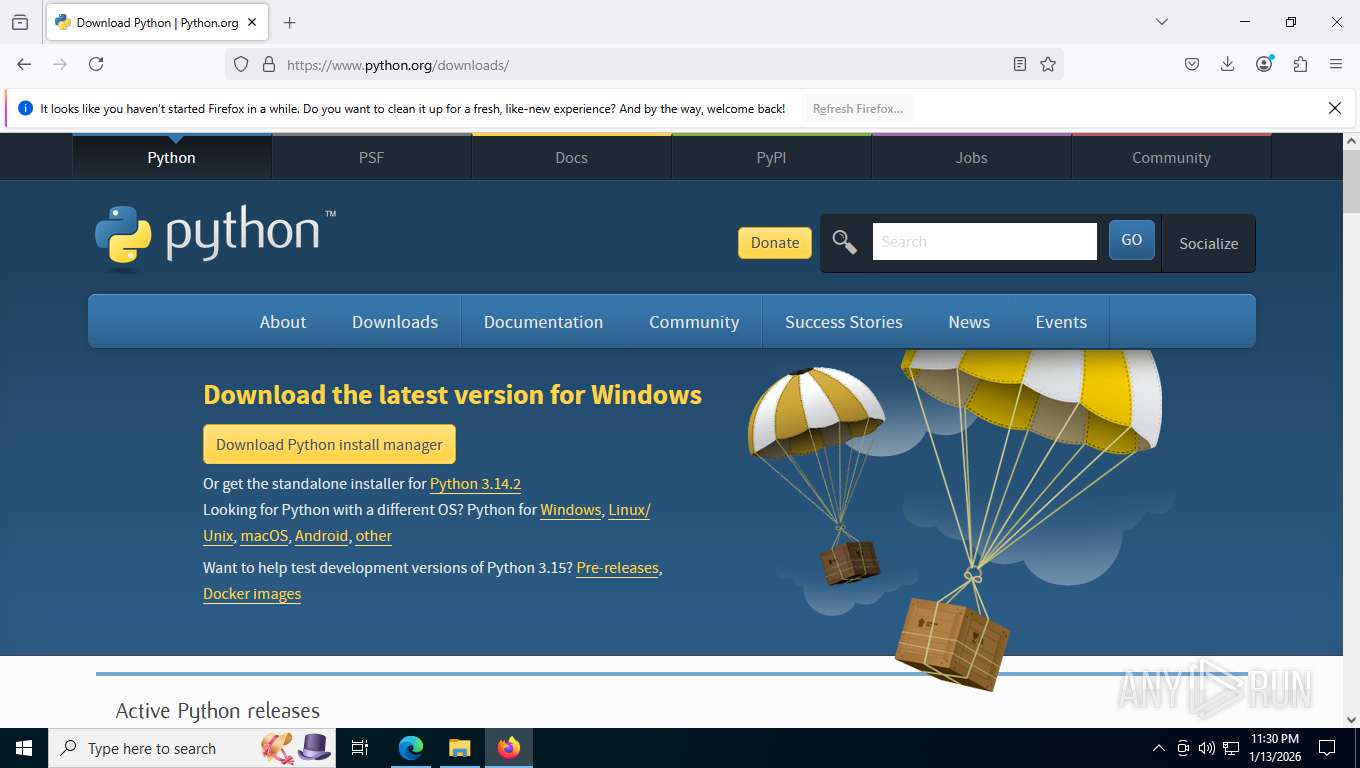Open the PyPI top tab
The image size is (1360, 768).
772,157
